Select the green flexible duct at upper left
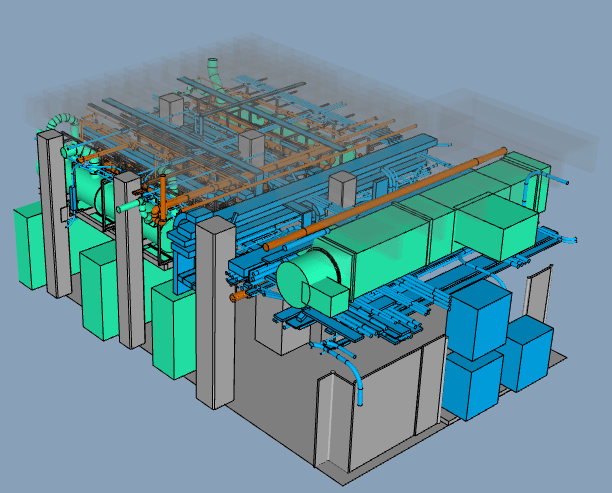 [x=62, y=122]
